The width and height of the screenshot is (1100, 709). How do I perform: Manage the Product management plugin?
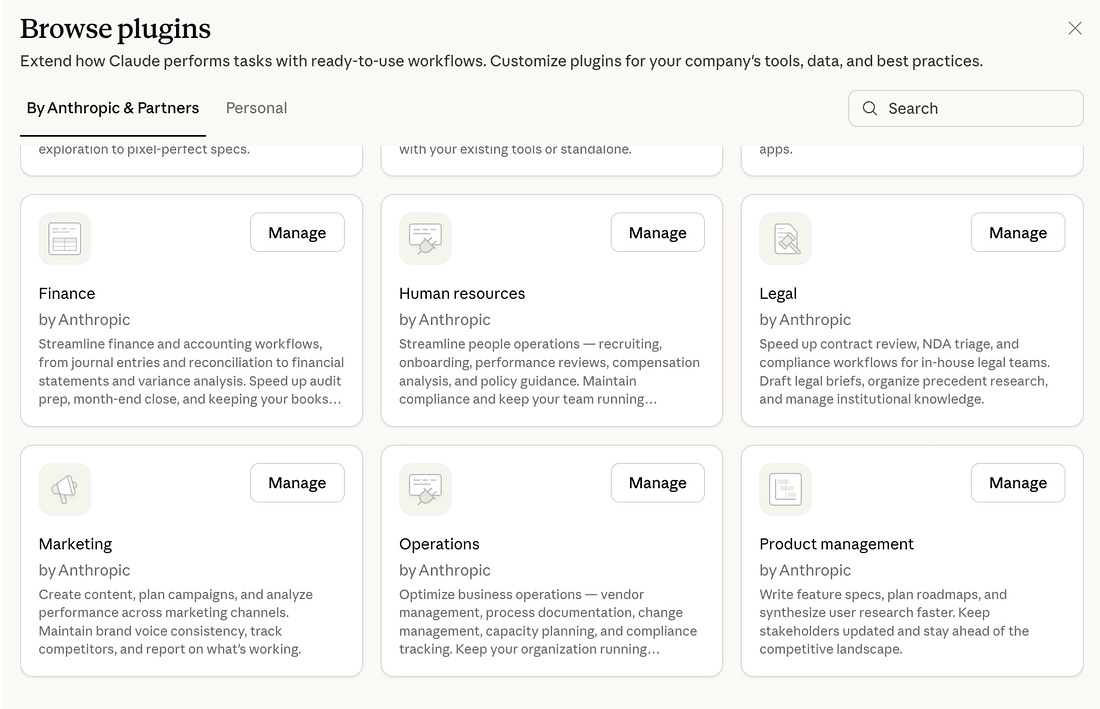pos(1018,482)
